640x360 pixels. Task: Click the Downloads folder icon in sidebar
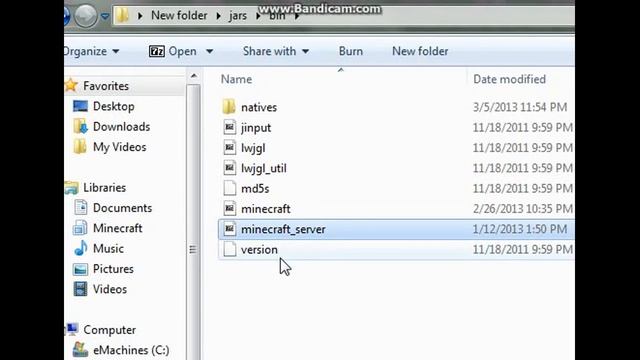[x=80, y=127]
